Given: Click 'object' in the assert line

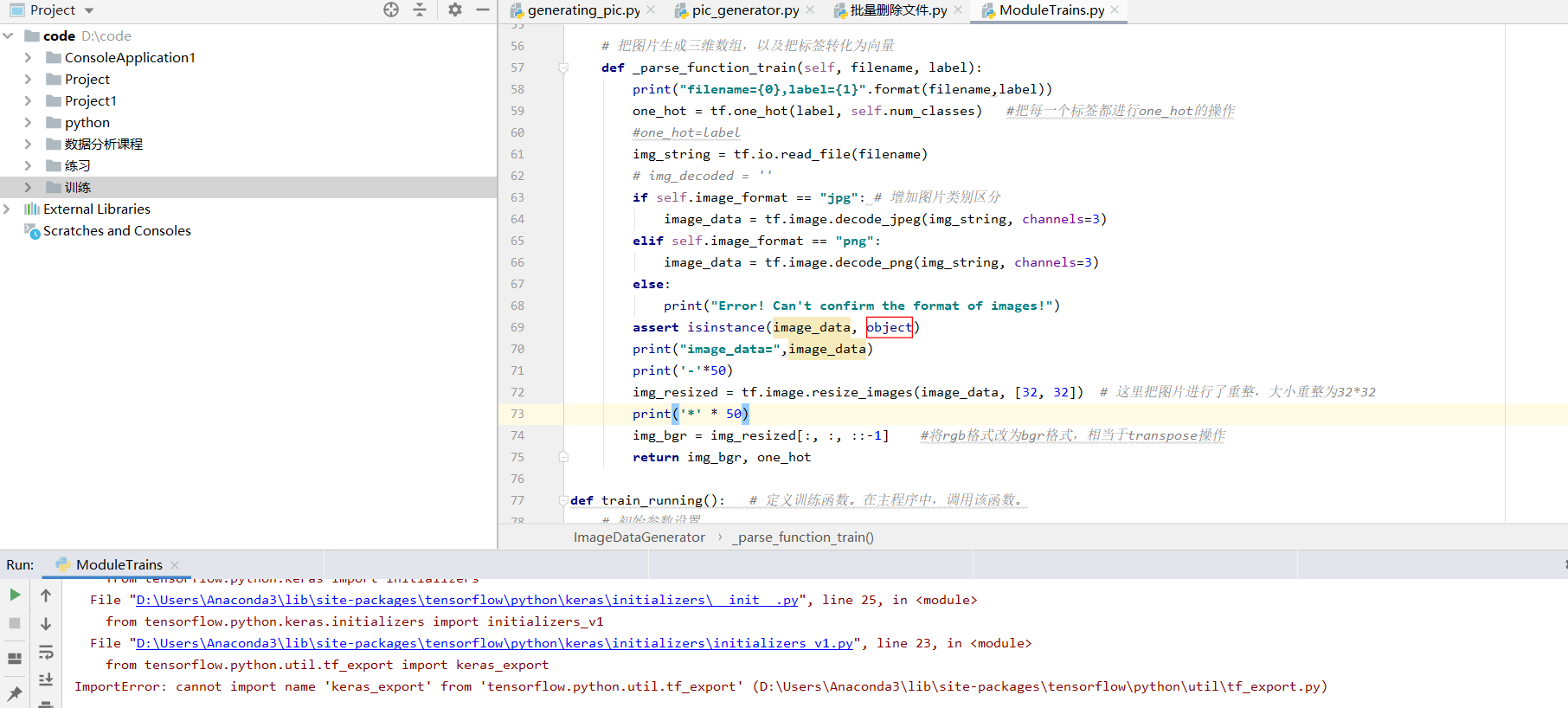Looking at the screenshot, I should pos(889,327).
